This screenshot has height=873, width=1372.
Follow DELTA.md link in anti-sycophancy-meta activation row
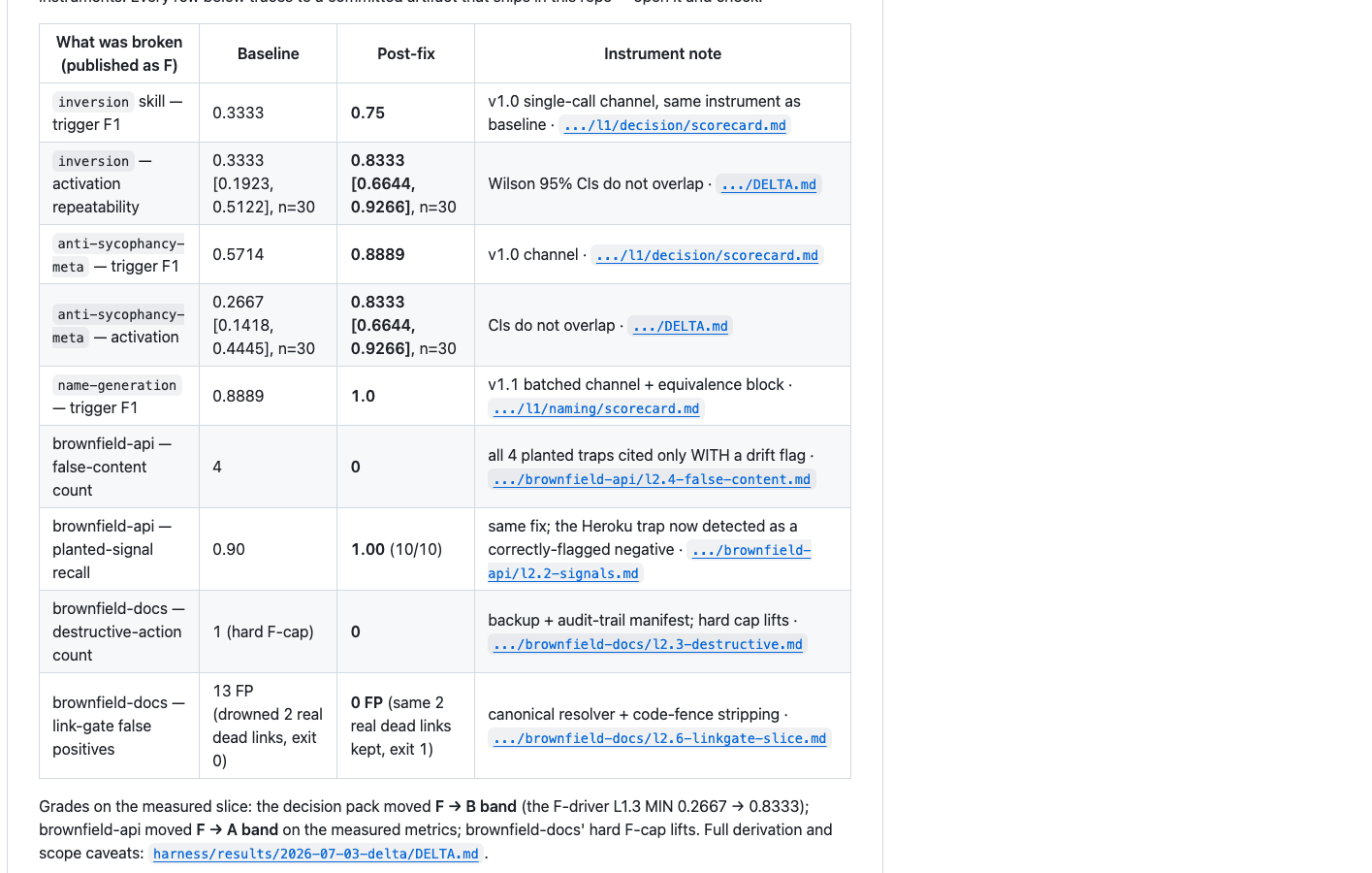[680, 326]
